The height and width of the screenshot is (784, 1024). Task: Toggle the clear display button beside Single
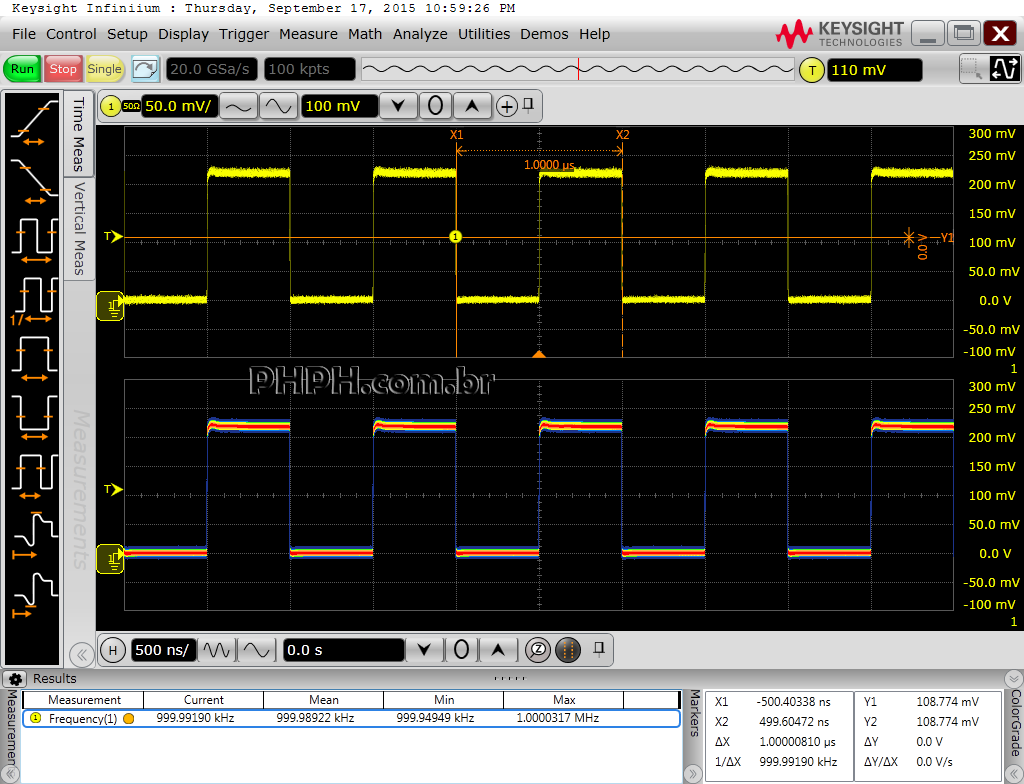(x=146, y=69)
